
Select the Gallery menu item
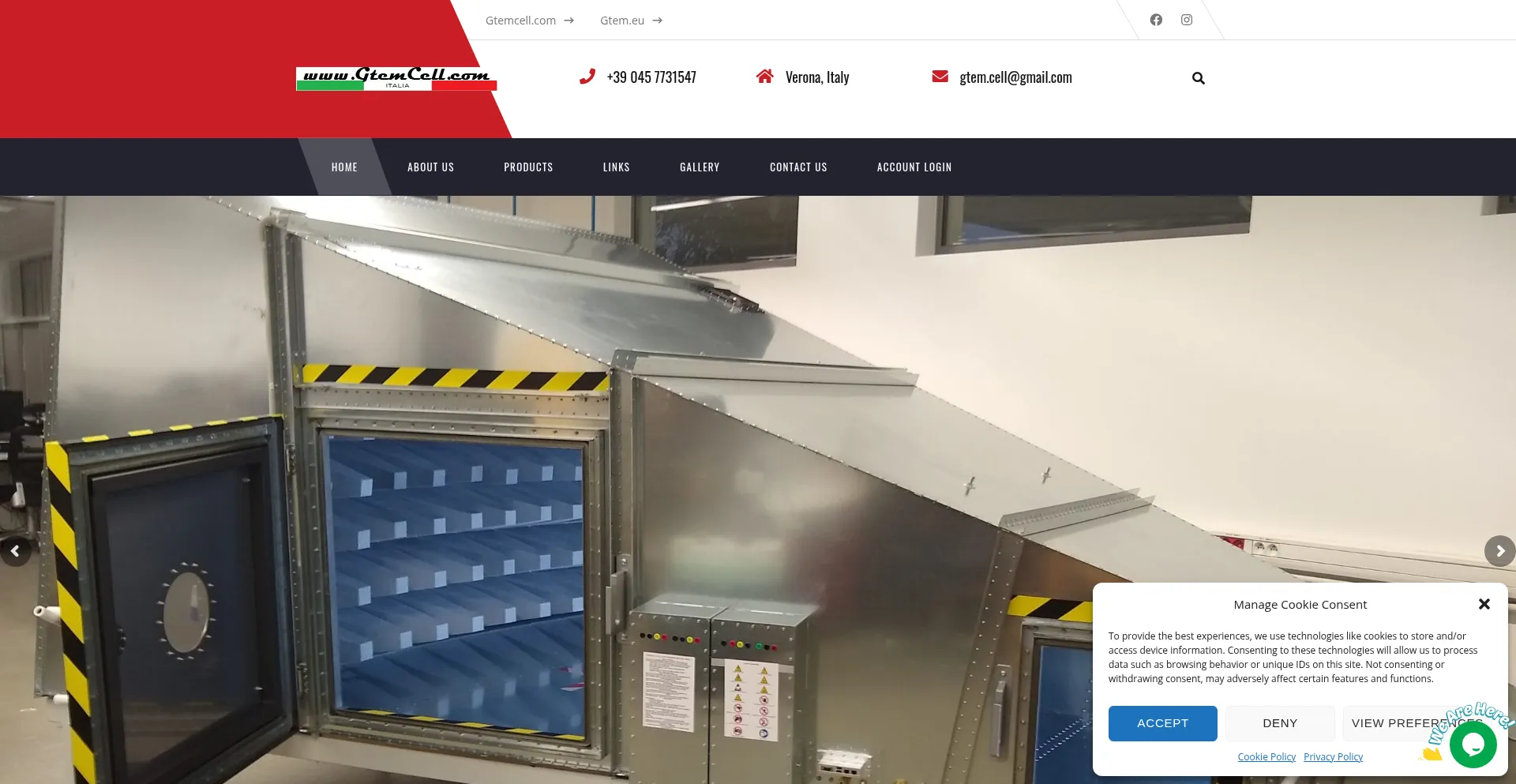700,167
